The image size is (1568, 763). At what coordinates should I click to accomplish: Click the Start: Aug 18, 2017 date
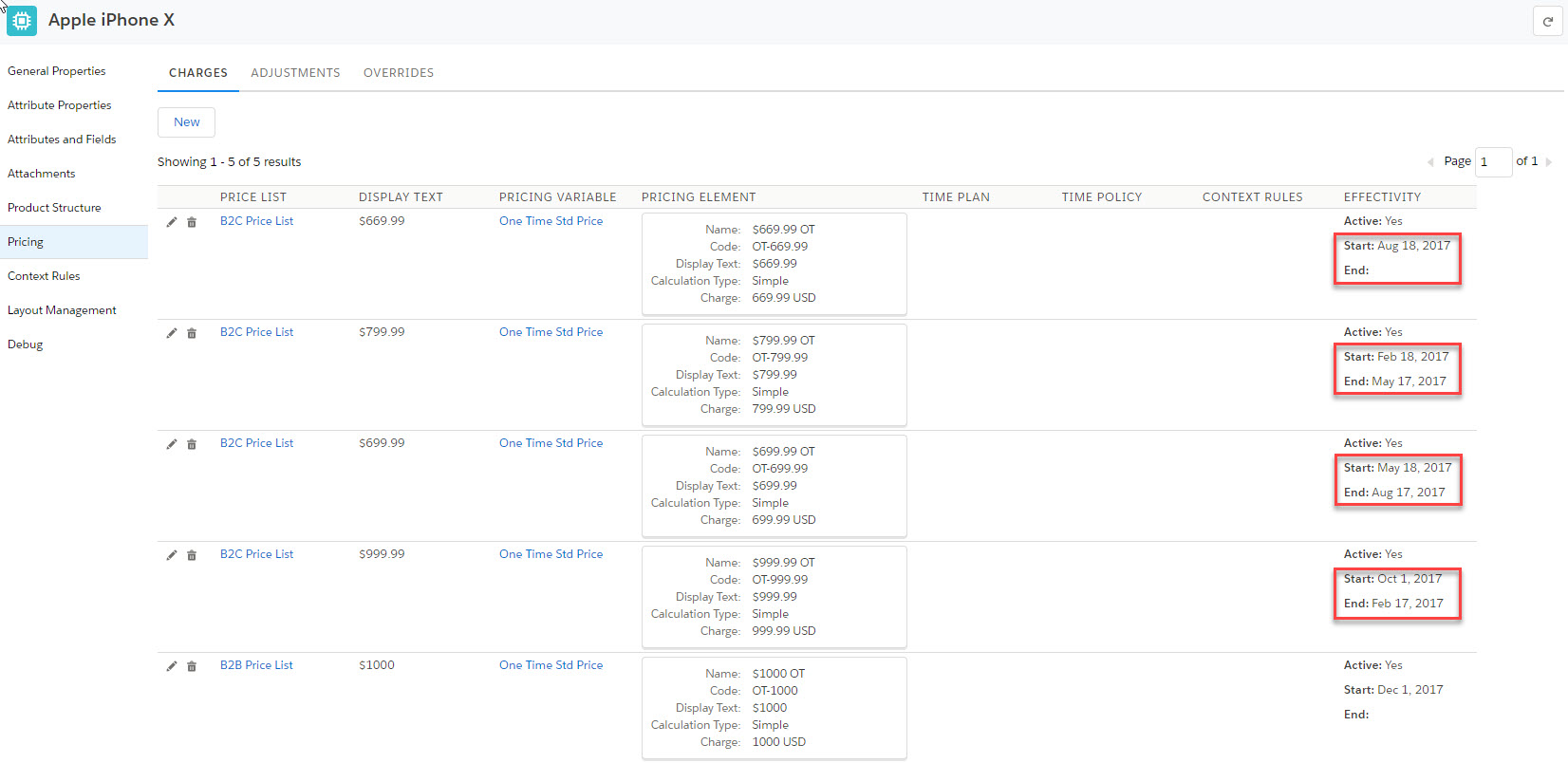1397,246
